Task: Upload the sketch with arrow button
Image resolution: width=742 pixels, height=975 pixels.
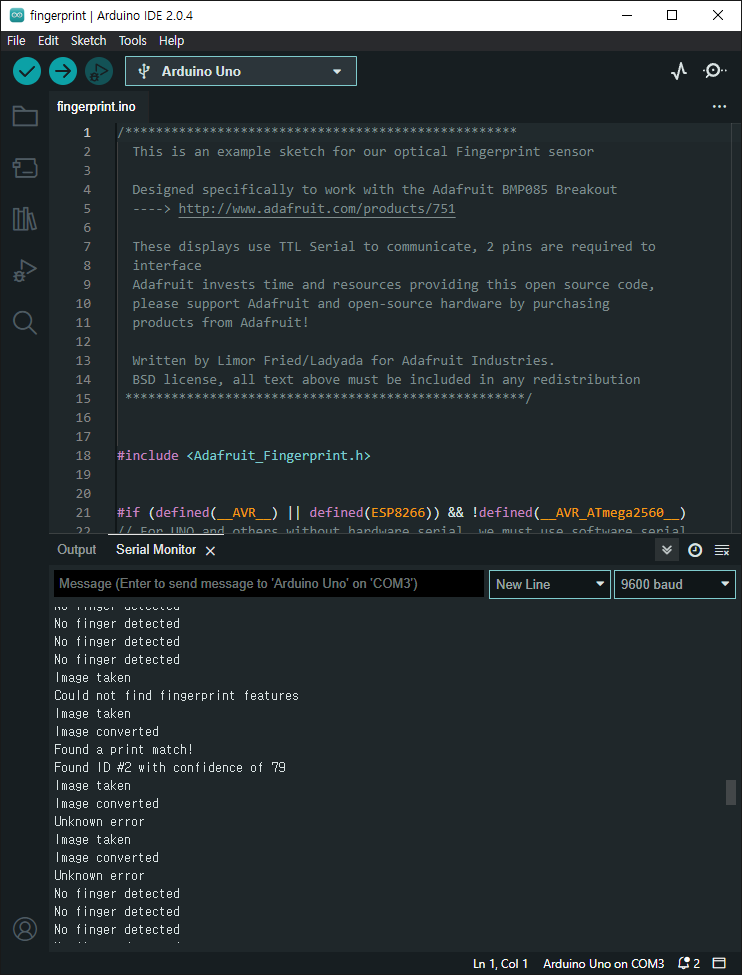Action: pyautogui.click(x=63, y=71)
